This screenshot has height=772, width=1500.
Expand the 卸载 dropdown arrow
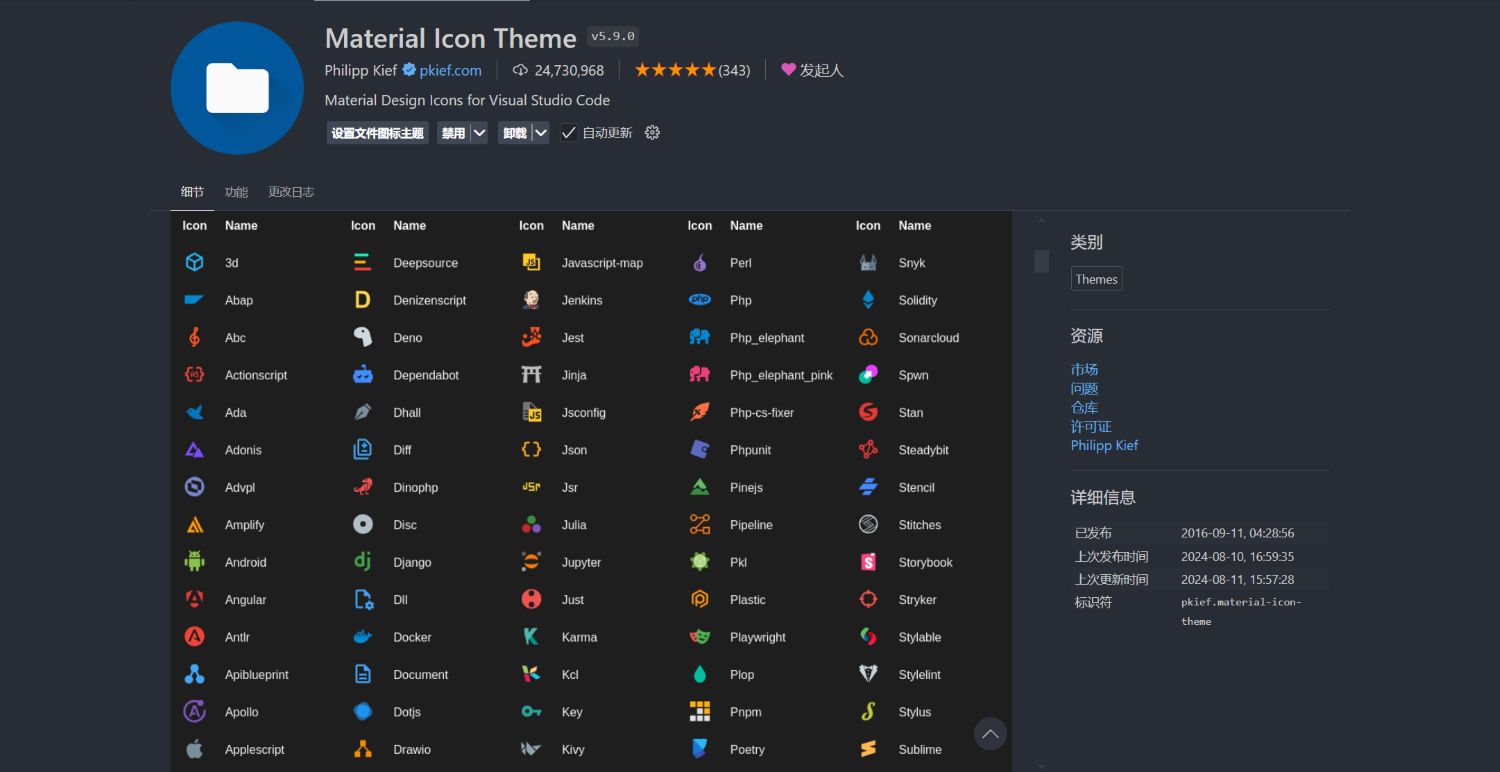540,133
